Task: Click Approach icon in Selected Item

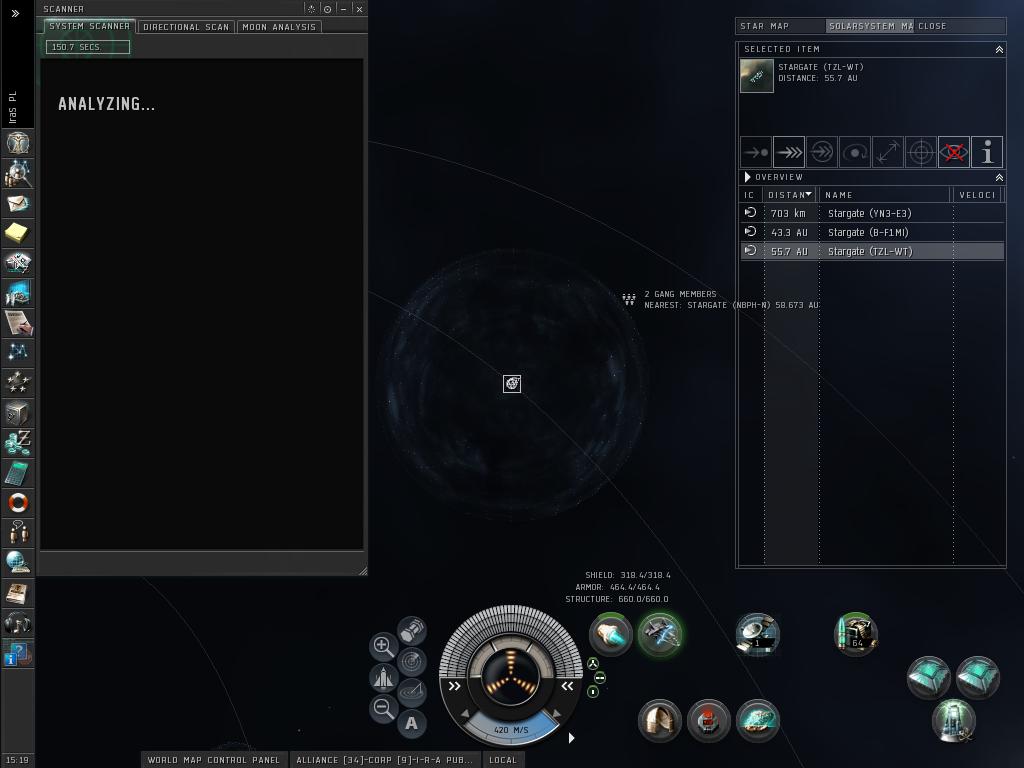Action: click(756, 152)
